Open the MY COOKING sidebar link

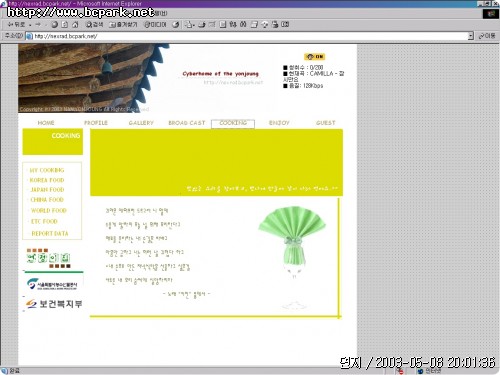pyautogui.click(x=47, y=170)
